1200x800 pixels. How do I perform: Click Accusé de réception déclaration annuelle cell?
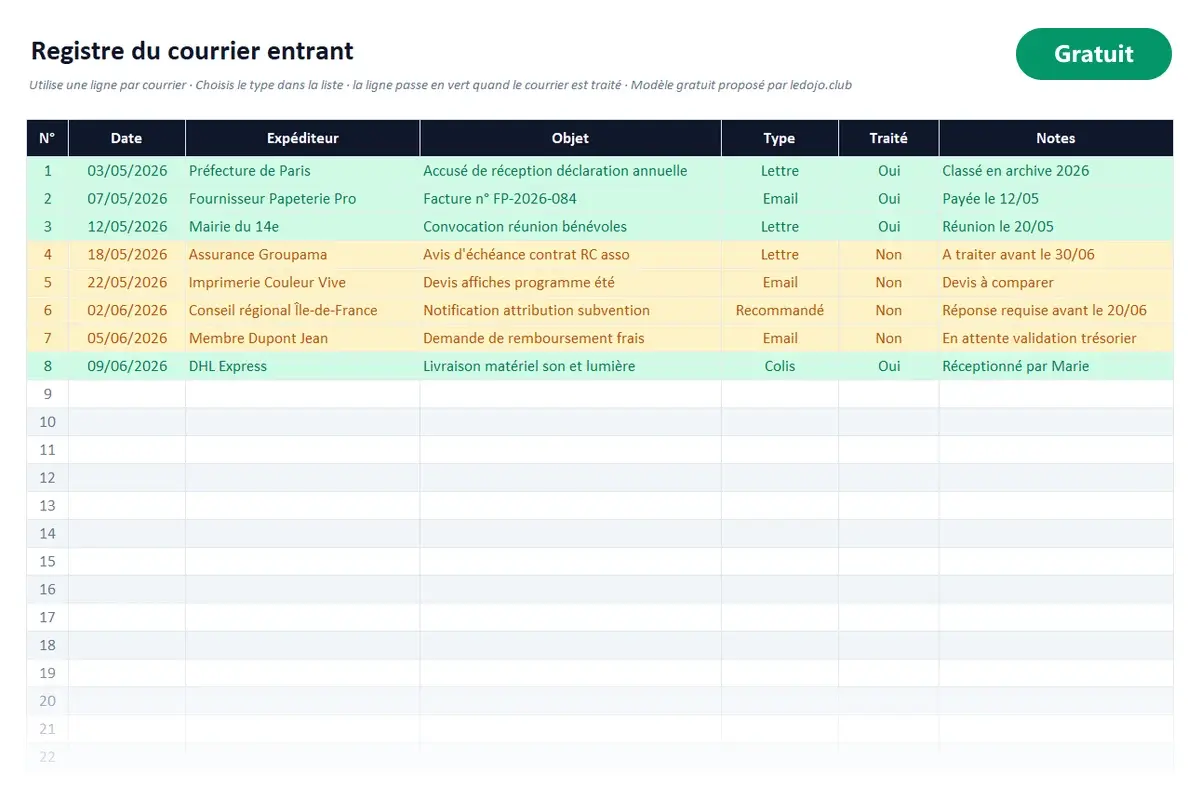(x=570, y=171)
